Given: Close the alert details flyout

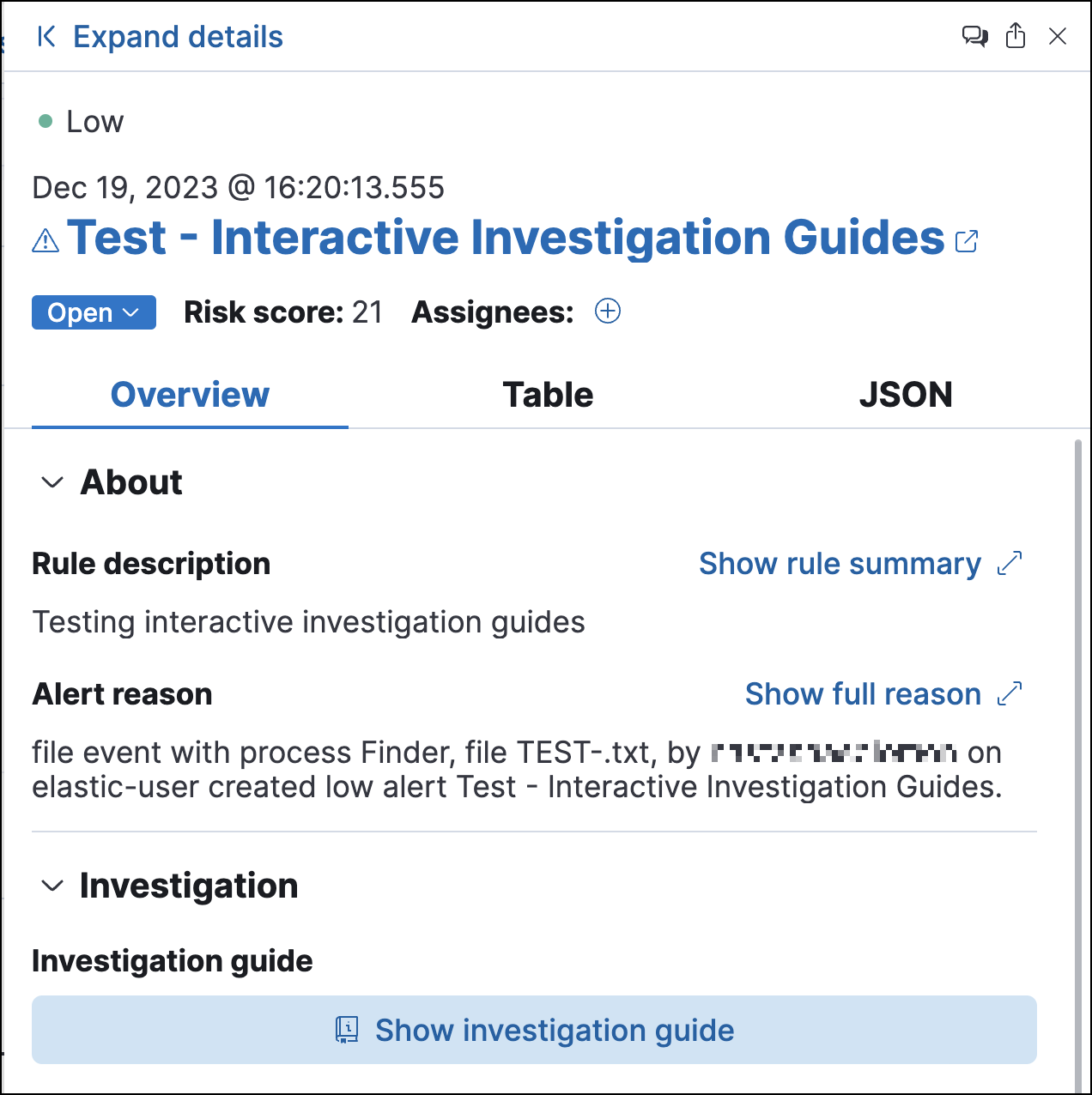Looking at the screenshot, I should 1057,36.
